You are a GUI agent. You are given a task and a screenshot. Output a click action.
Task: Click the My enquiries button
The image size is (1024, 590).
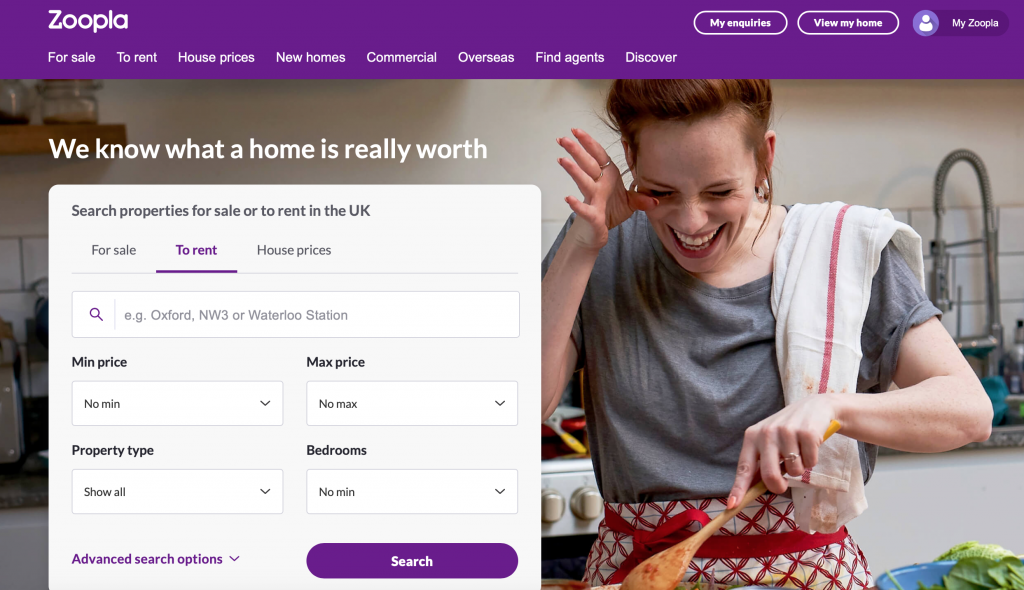coord(740,23)
